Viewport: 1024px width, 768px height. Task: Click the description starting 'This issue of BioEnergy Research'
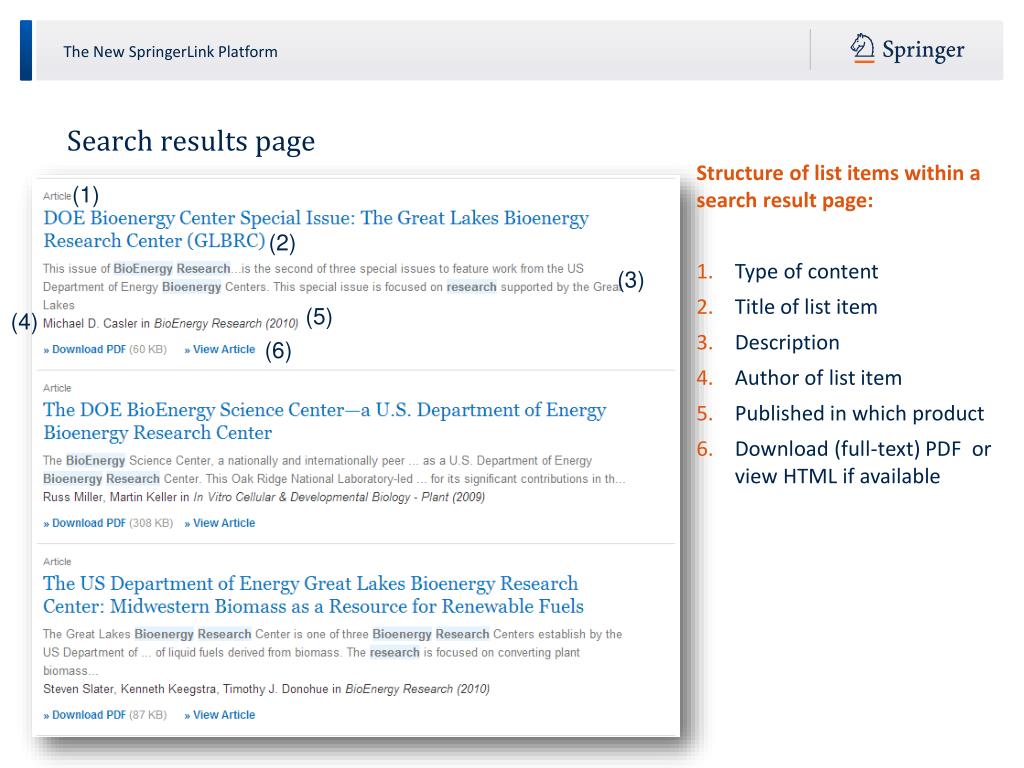pyautogui.click(x=332, y=287)
